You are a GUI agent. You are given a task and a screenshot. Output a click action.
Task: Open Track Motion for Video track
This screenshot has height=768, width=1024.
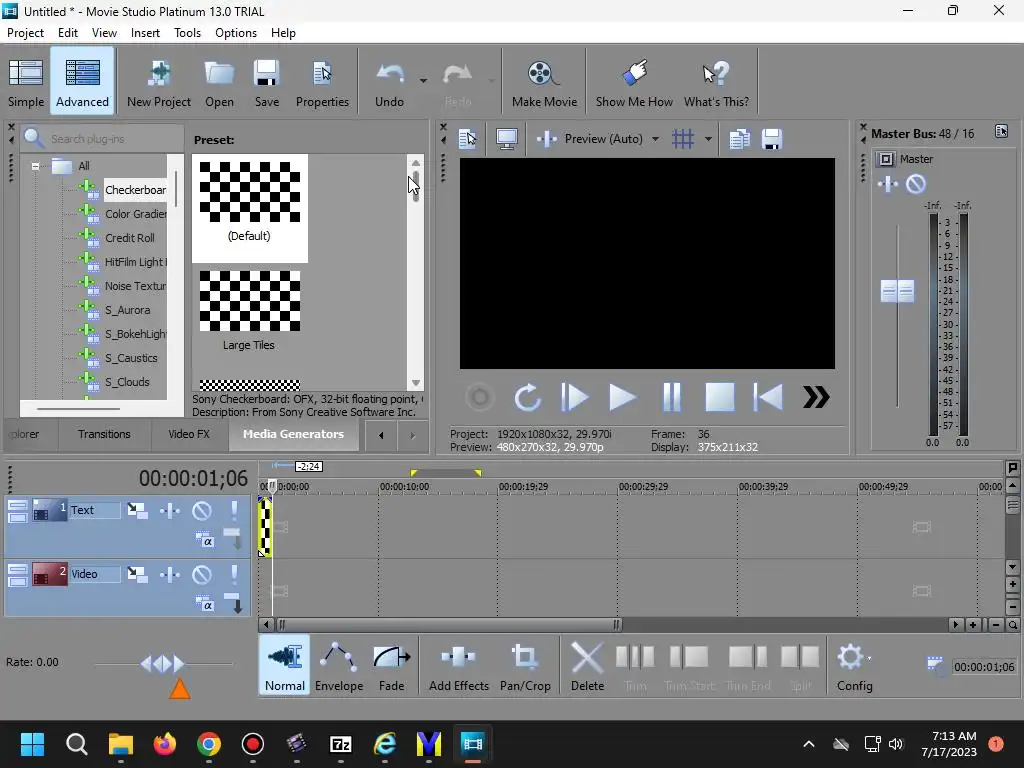pos(137,574)
